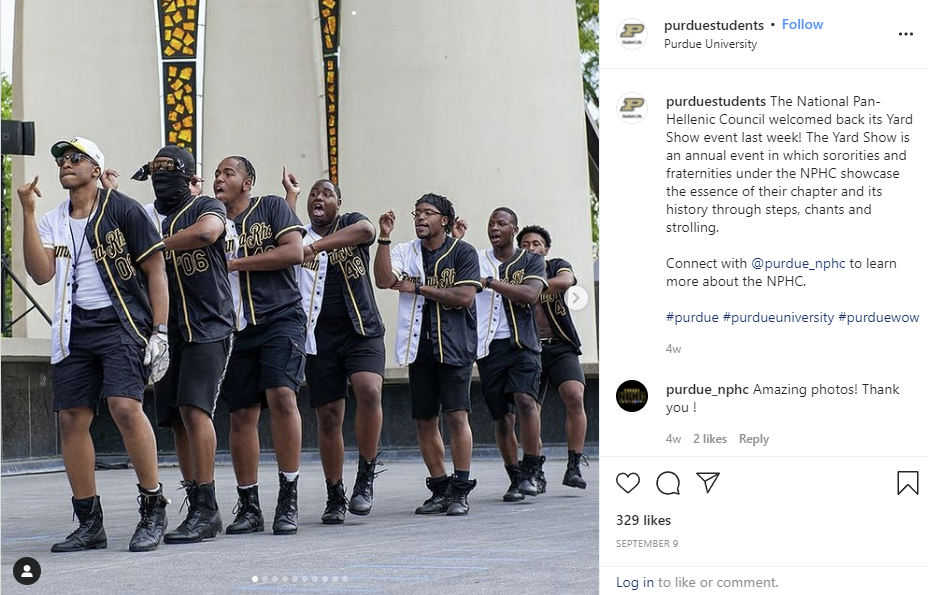This screenshot has height=595, width=928.
Task: Show tagged people icon on photo
Action: pyautogui.click(x=27, y=571)
